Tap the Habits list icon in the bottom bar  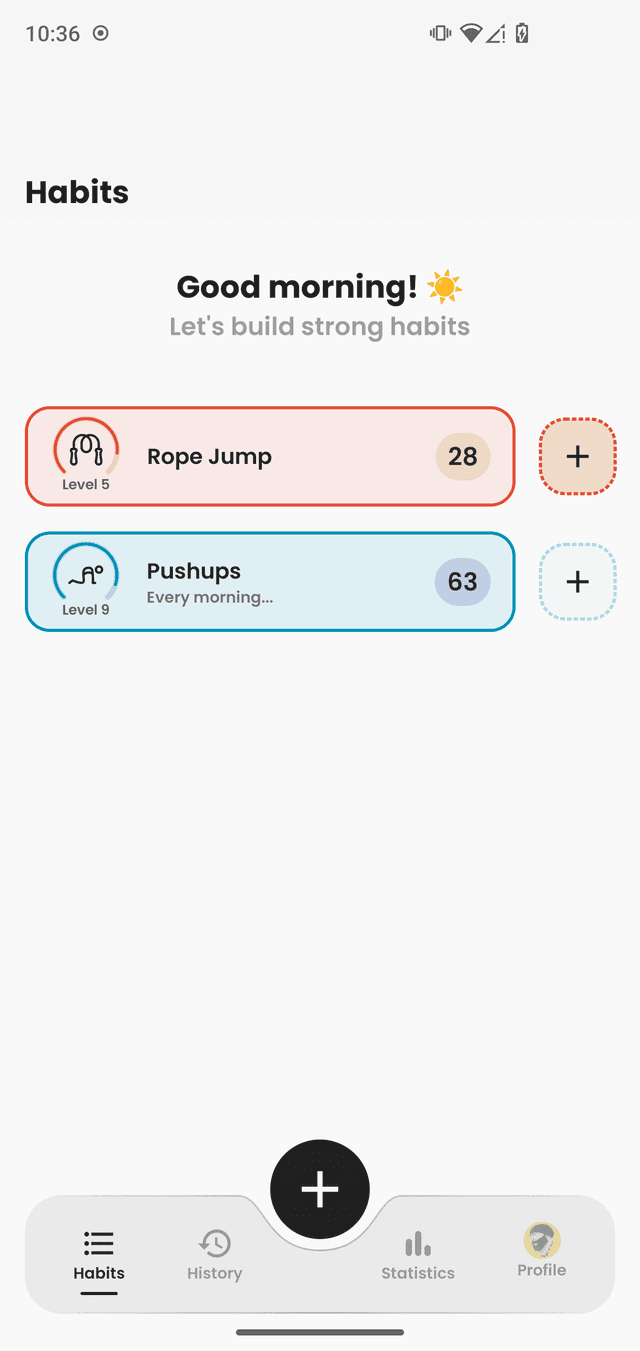(99, 1243)
